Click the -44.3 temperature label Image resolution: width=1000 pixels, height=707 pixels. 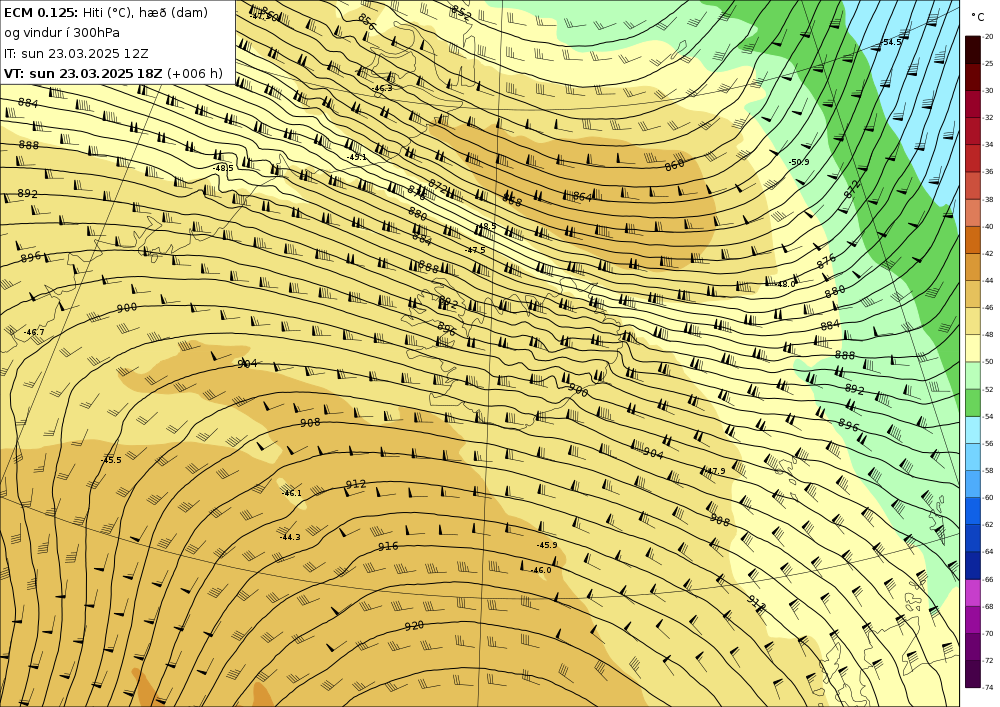(290, 537)
